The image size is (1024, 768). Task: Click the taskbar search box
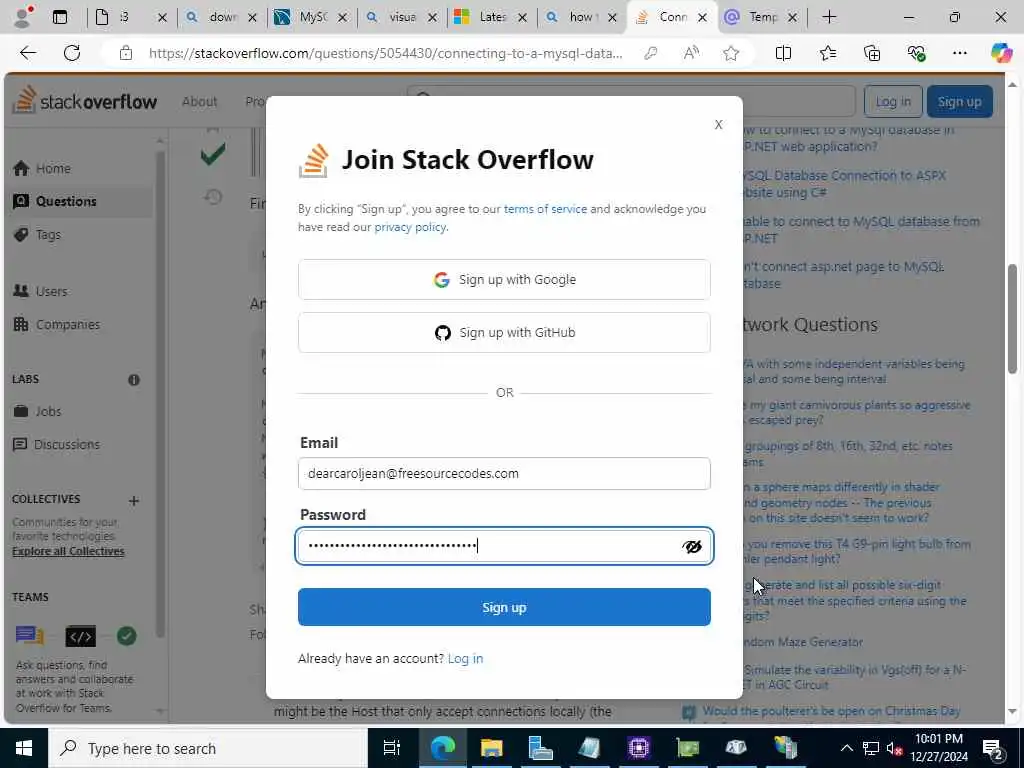tap(208, 748)
